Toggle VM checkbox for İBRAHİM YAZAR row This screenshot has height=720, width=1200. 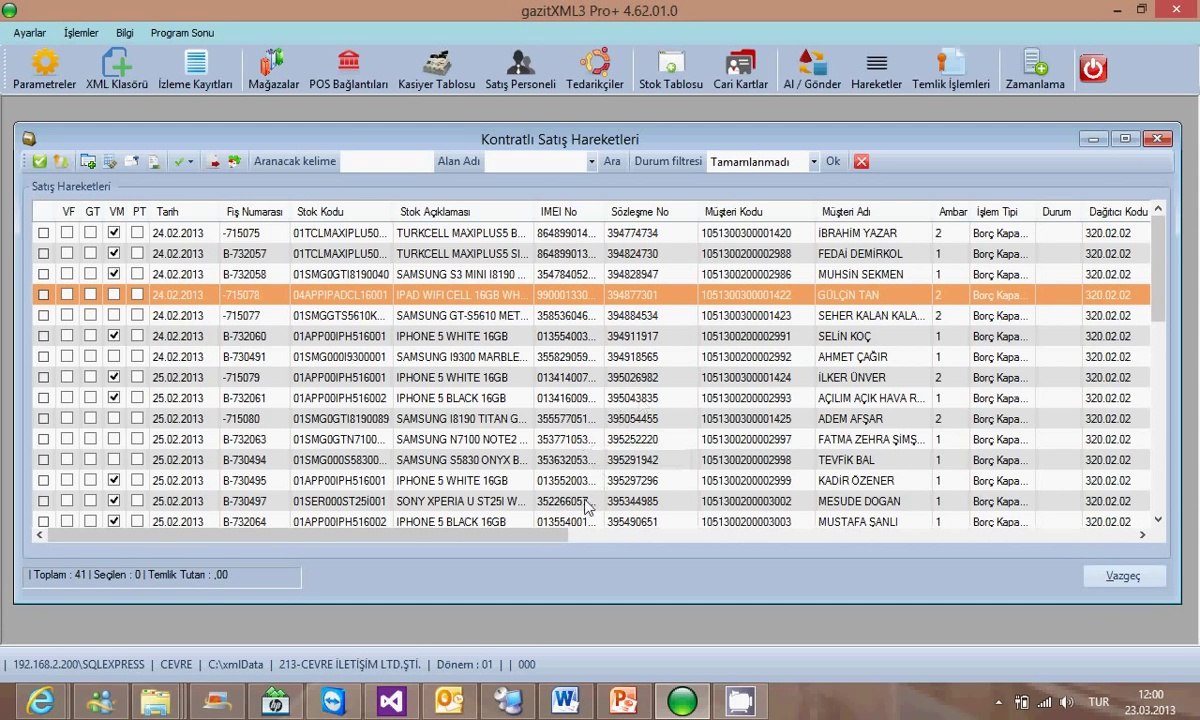[x=114, y=233]
